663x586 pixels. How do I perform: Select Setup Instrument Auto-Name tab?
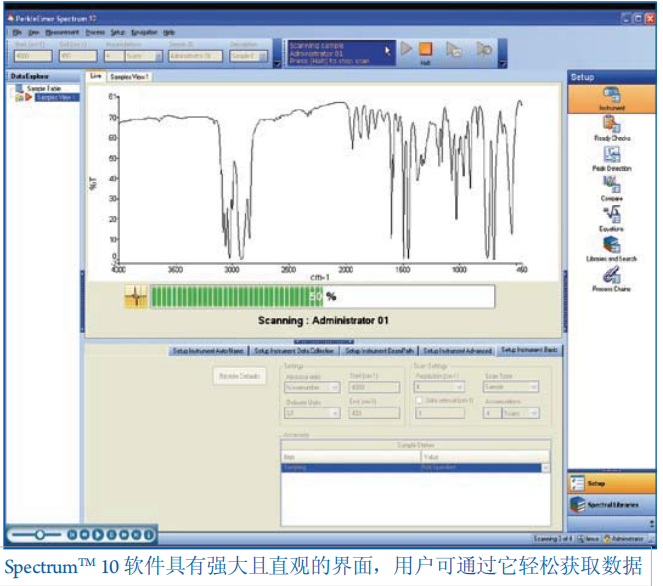coord(208,351)
